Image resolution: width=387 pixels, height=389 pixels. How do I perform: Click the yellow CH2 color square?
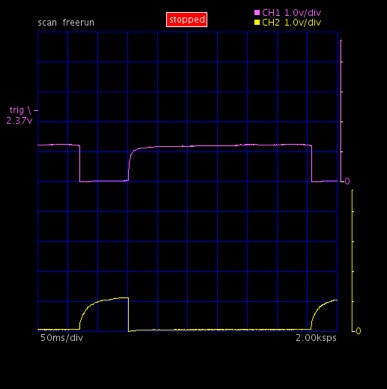[257, 23]
